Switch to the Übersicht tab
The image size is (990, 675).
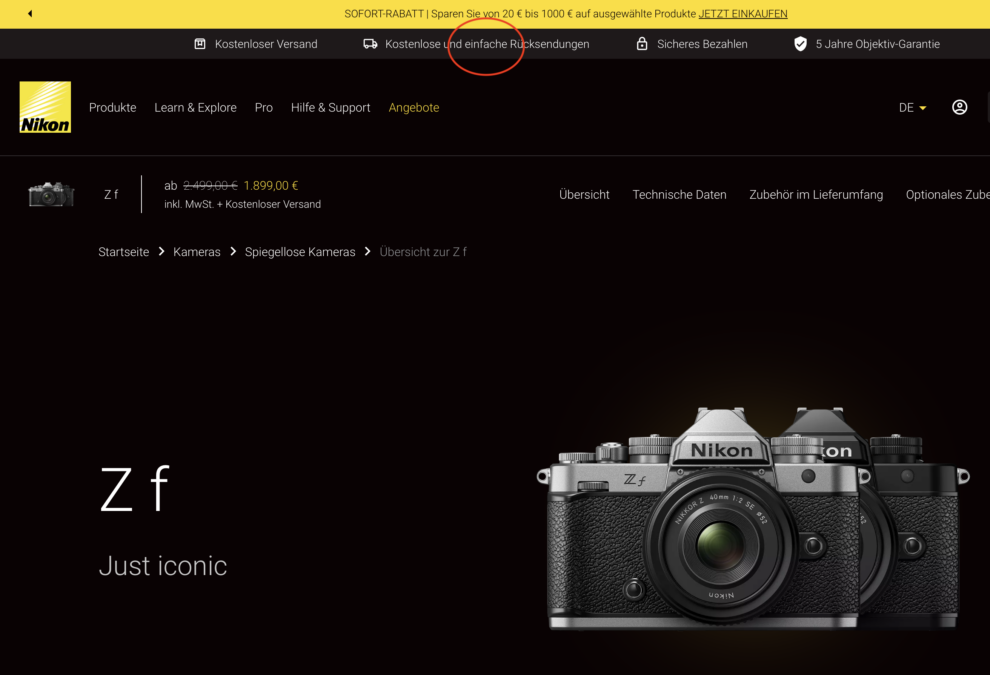584,195
